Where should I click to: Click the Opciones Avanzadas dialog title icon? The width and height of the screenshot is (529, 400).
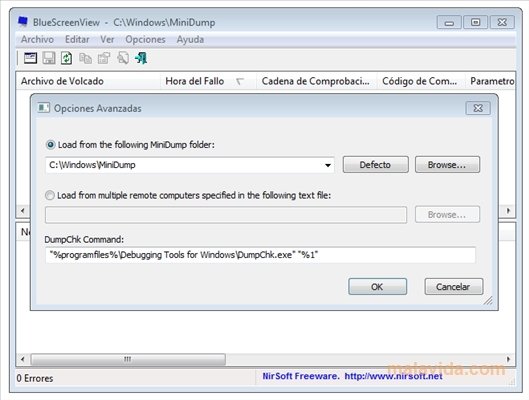point(44,108)
